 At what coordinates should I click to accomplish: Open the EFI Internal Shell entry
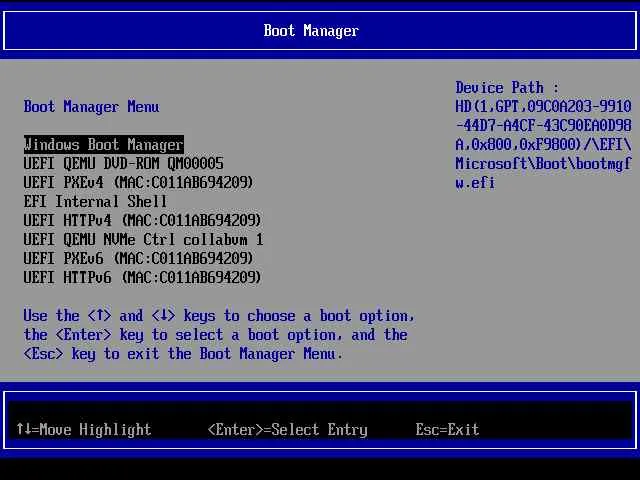95,201
